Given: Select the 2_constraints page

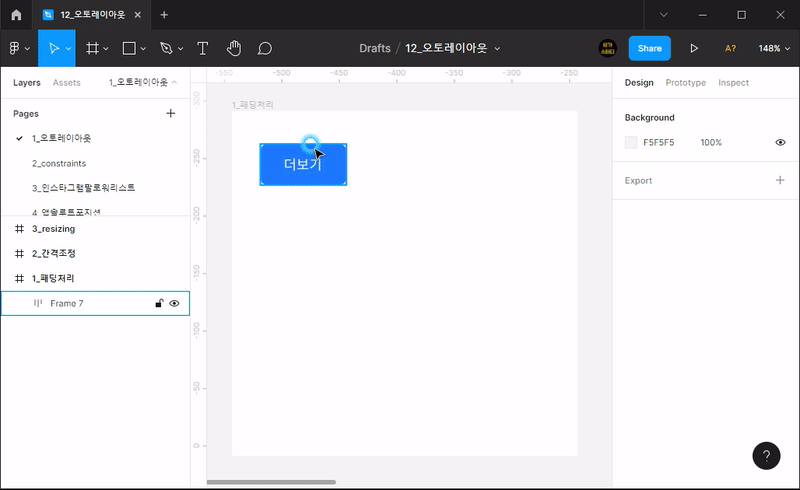Looking at the screenshot, I should coord(59,163).
